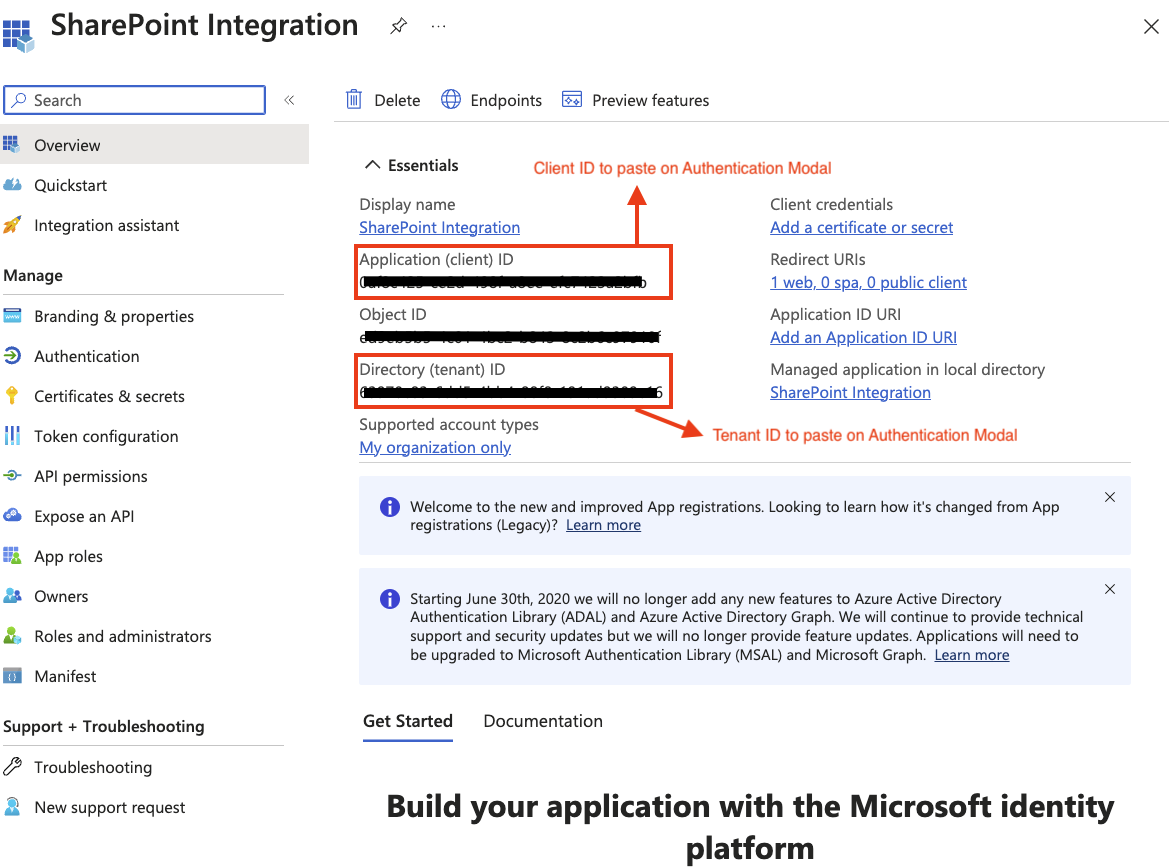Open the redirect URIs link

869,283
